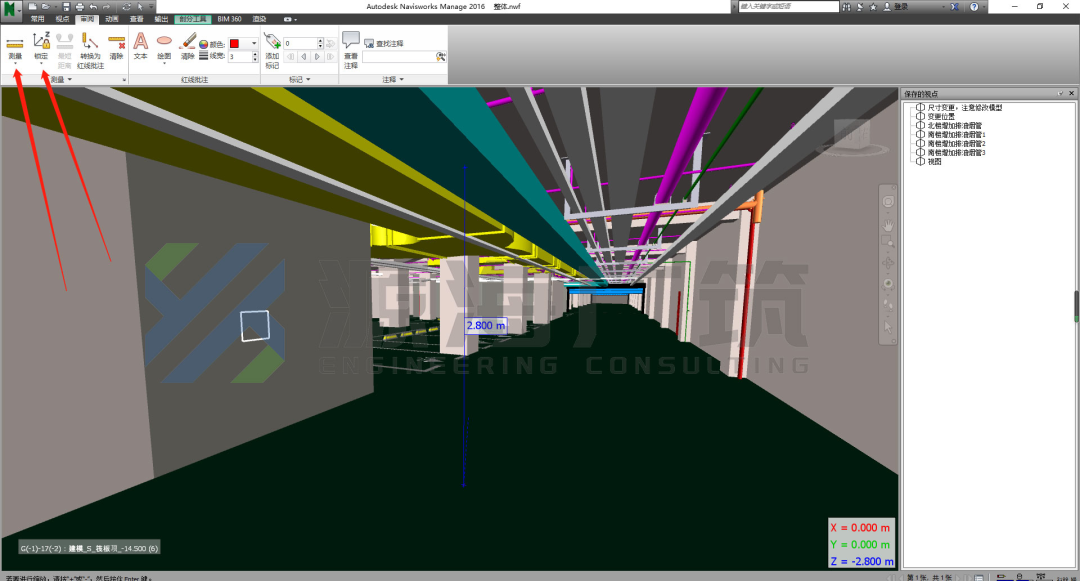Screen dimensions: 1080x581
Task: Click the tag ID number field
Action: (x=300, y=43)
